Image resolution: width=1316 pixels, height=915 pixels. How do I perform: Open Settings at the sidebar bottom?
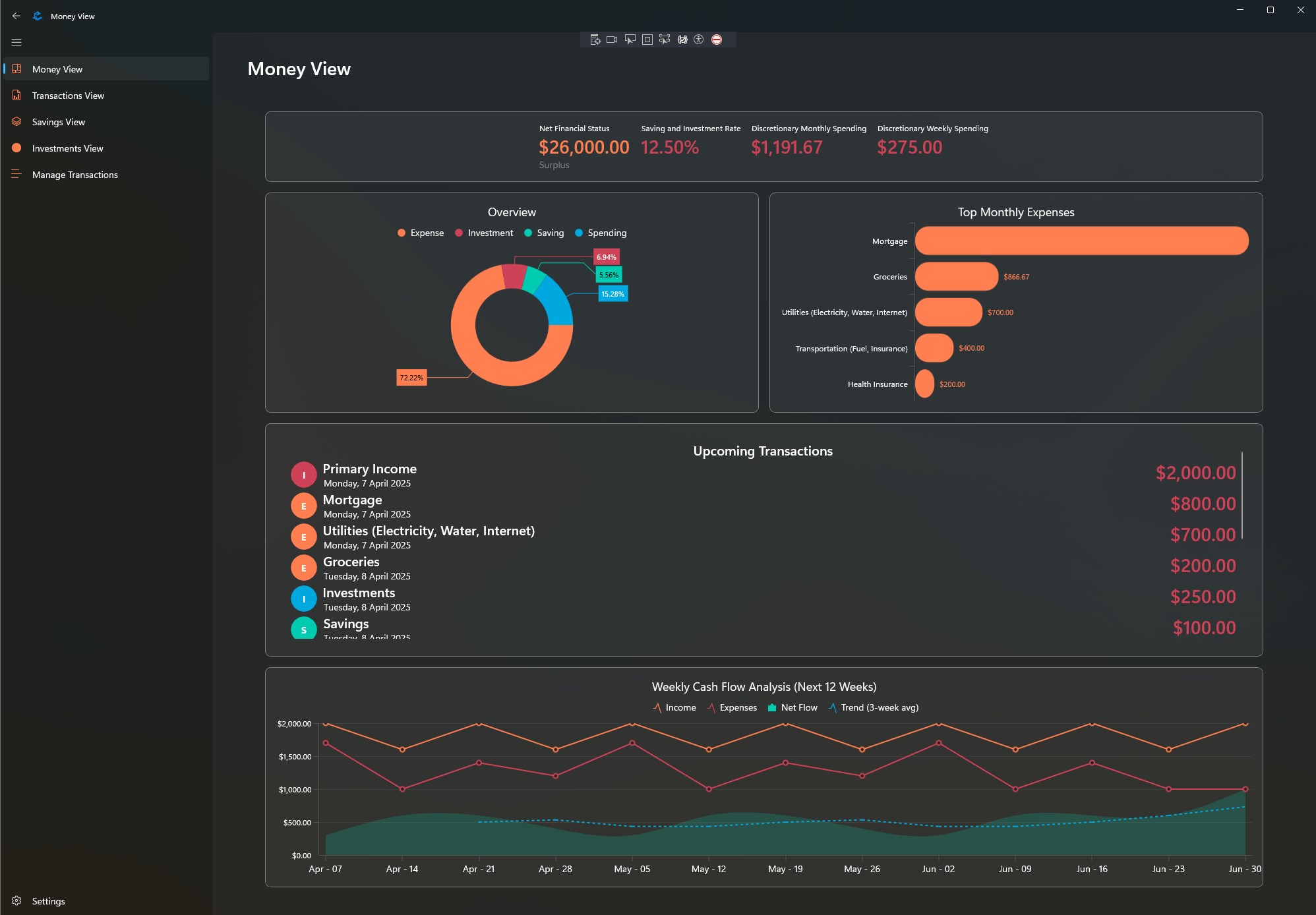[x=48, y=901]
